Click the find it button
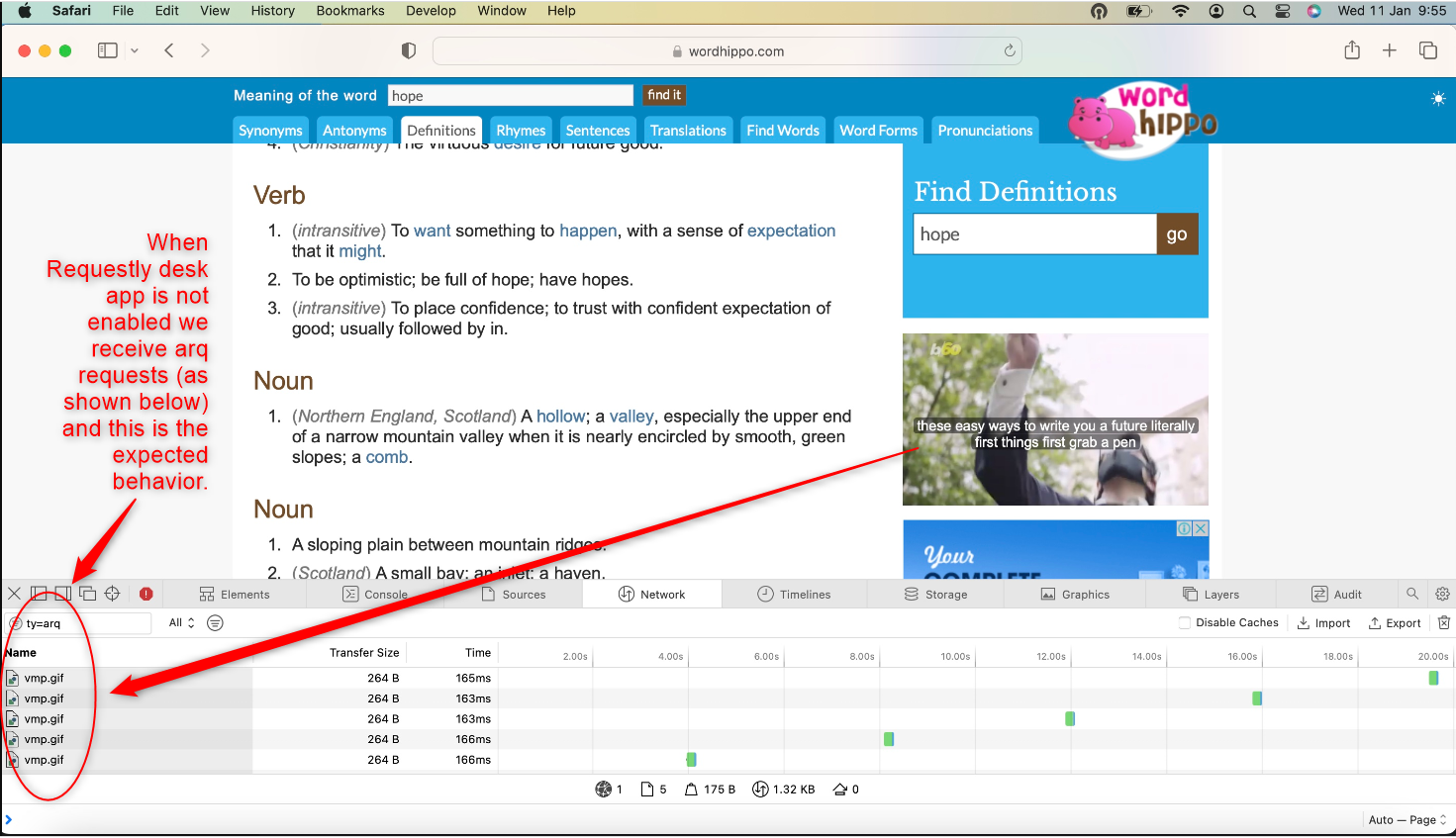This screenshot has width=1456, height=838. click(x=664, y=95)
